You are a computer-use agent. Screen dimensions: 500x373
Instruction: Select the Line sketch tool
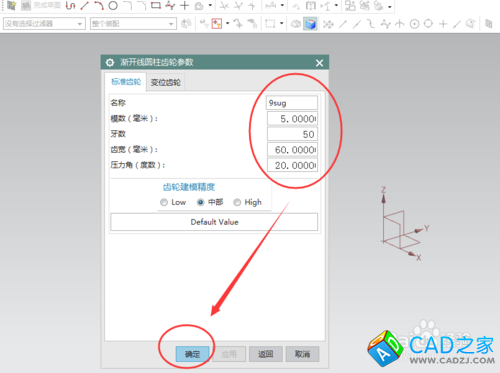click(84, 5)
